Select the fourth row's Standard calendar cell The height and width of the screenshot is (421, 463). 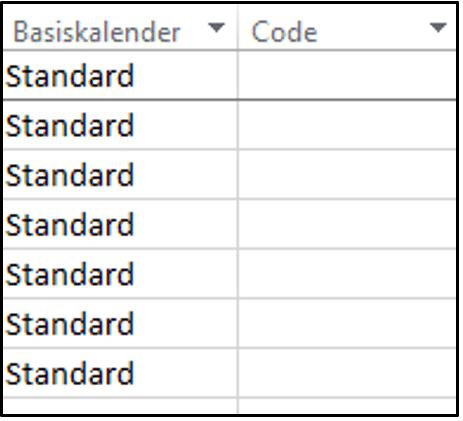(120, 224)
